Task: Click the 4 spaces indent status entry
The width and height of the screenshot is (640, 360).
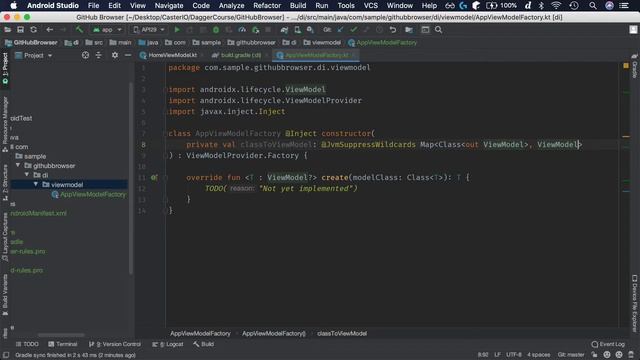Action: [x=538, y=355]
